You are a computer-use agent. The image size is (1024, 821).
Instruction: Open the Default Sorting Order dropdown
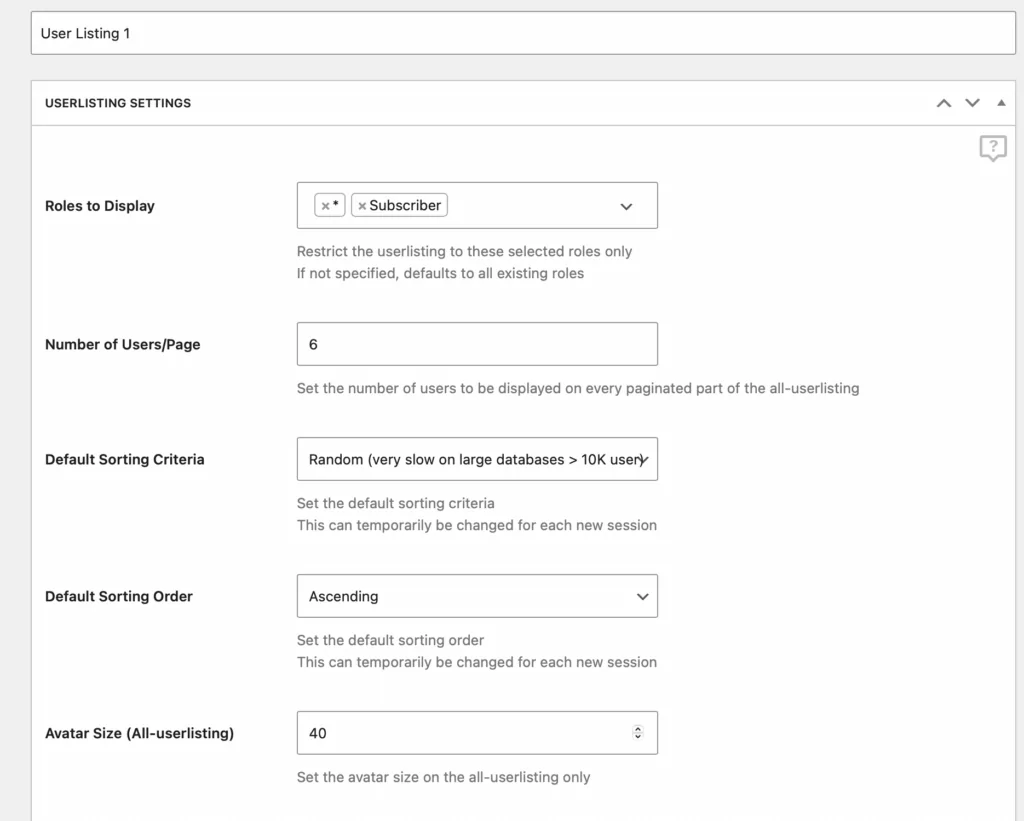coord(477,596)
